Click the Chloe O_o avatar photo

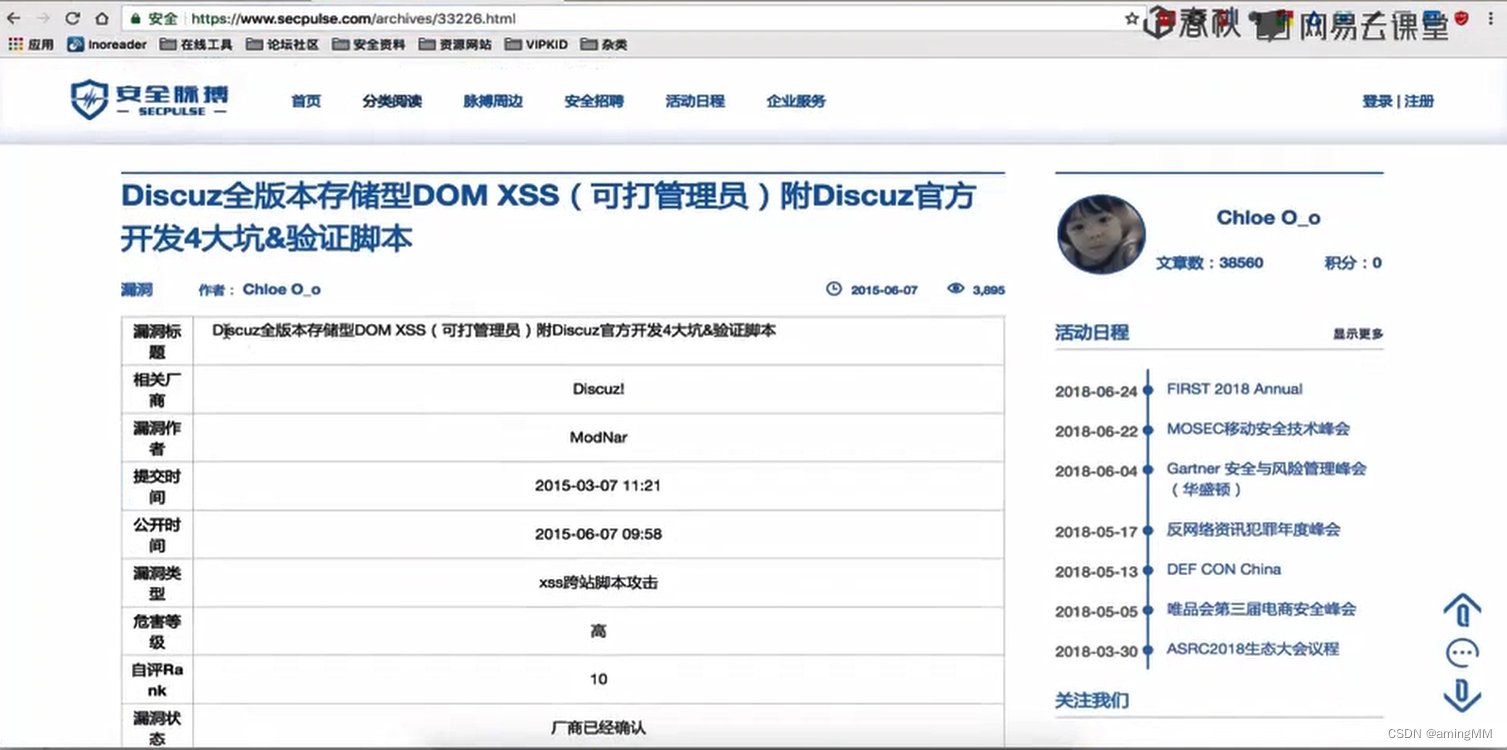click(x=1101, y=234)
